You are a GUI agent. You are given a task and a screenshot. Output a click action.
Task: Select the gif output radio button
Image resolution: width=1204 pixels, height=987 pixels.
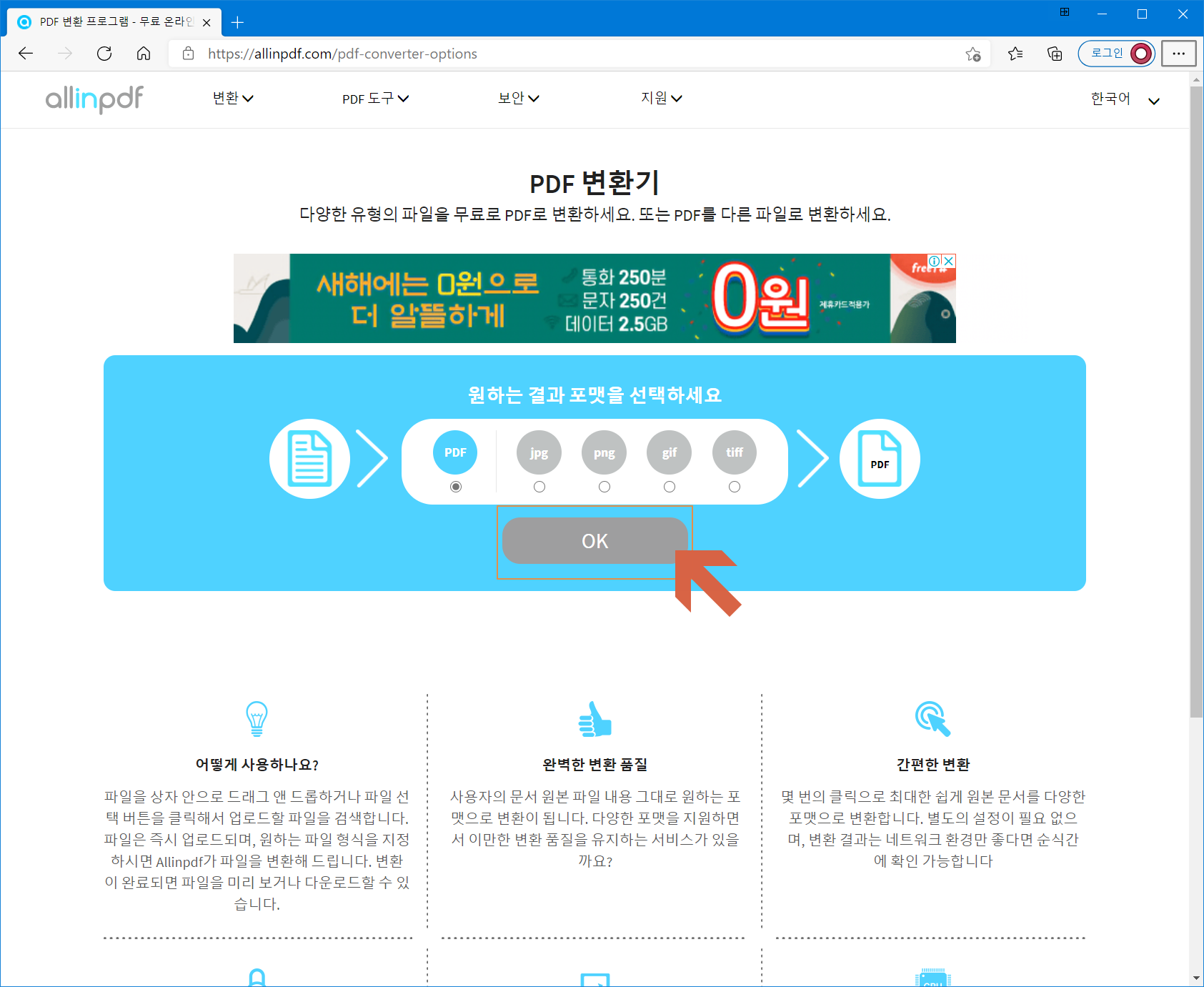[670, 487]
